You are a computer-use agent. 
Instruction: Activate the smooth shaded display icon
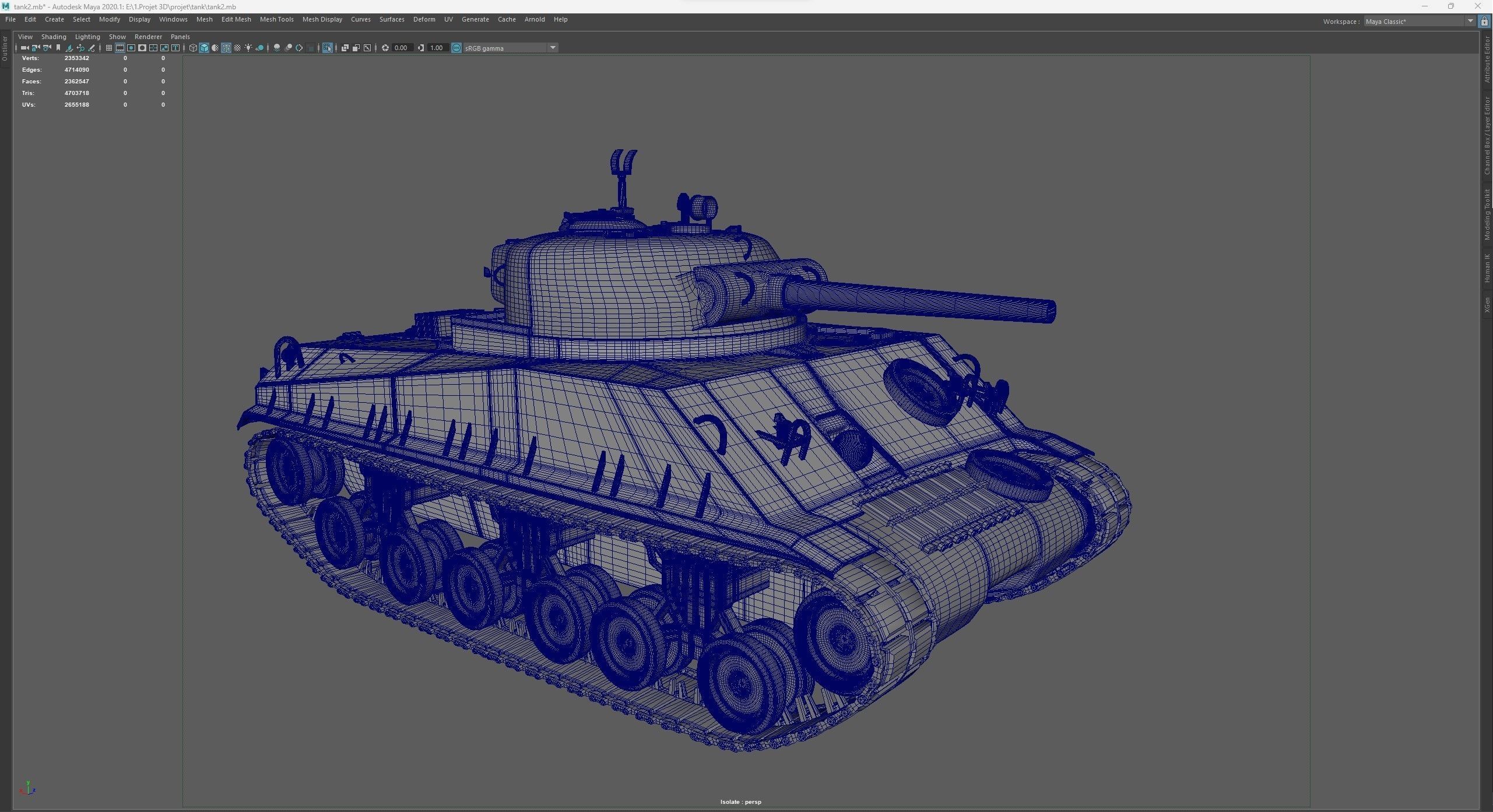(x=203, y=48)
